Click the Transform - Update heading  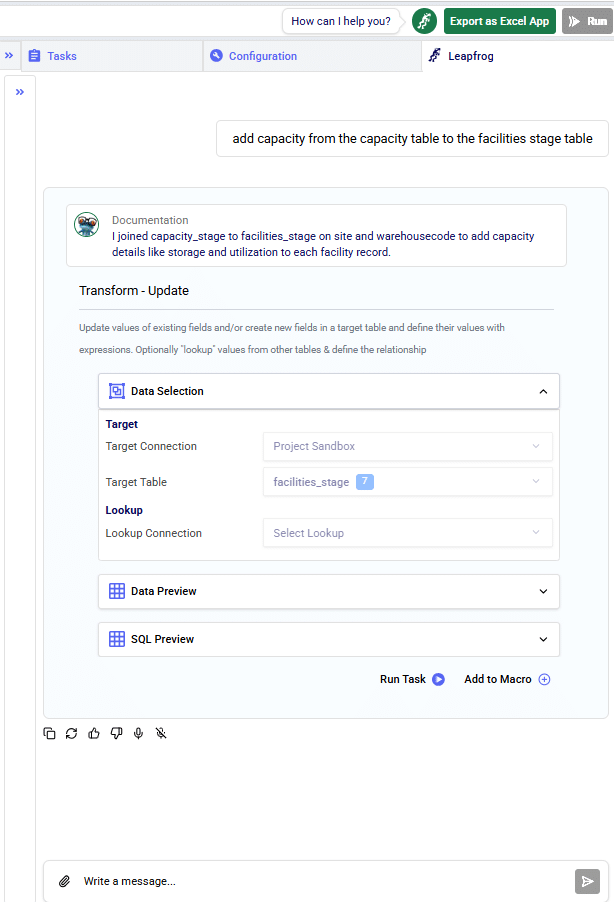(x=134, y=291)
